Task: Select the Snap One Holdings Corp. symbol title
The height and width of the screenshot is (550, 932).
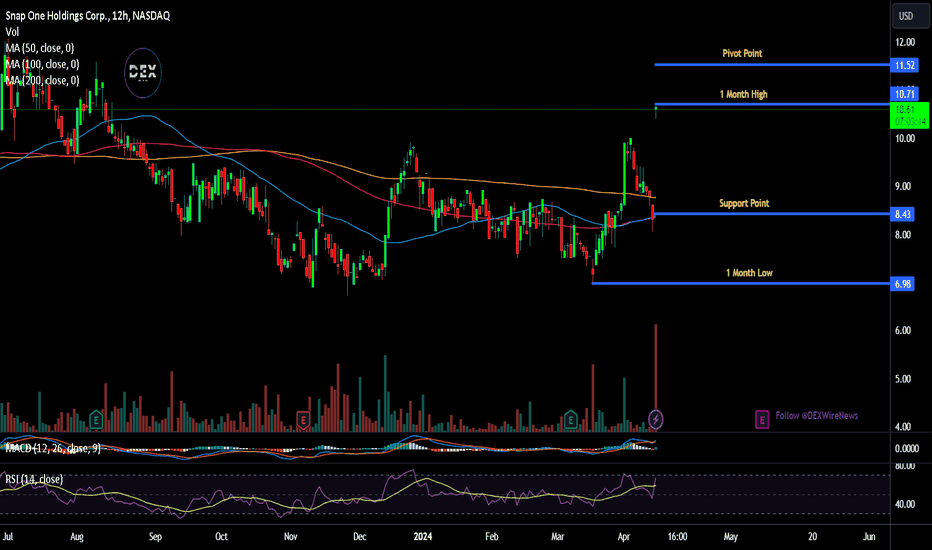Action: coord(88,16)
